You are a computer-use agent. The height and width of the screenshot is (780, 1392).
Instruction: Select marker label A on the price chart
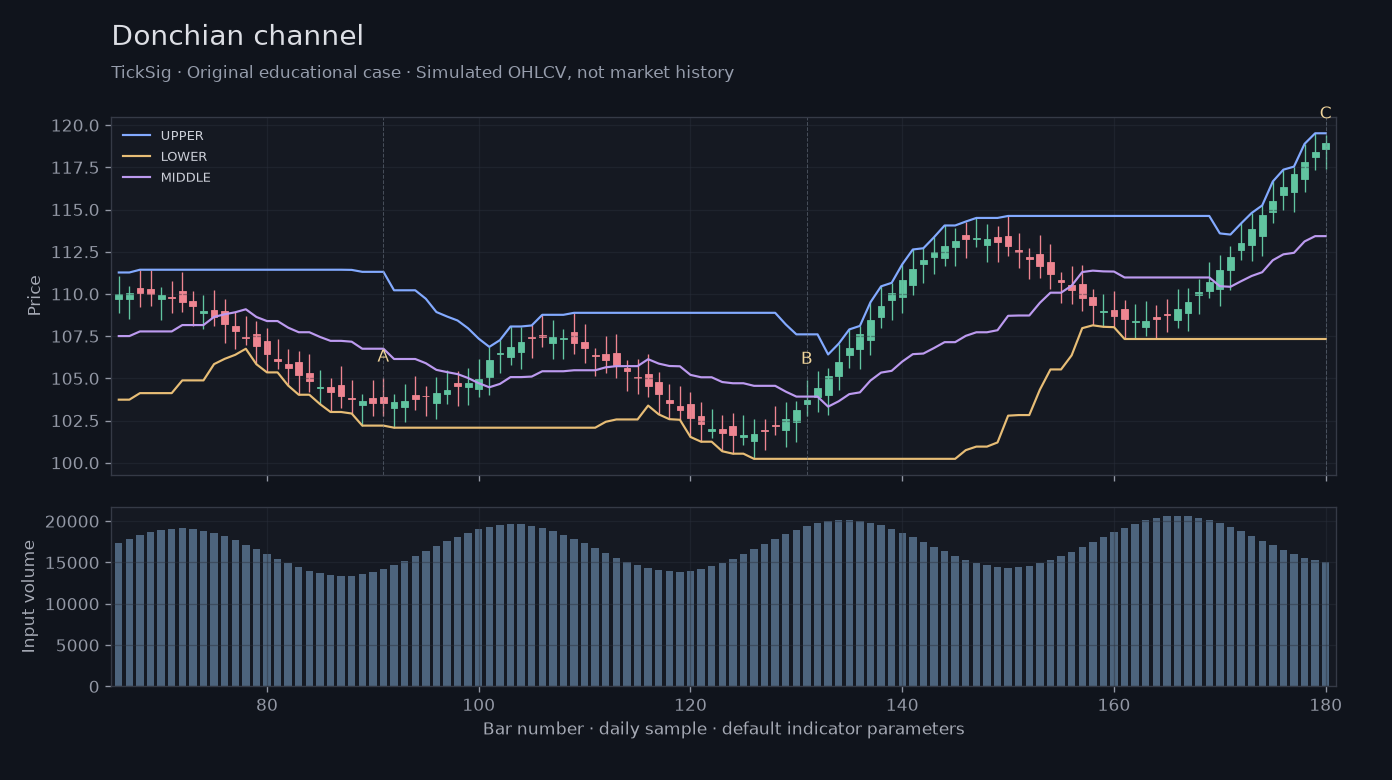383,357
